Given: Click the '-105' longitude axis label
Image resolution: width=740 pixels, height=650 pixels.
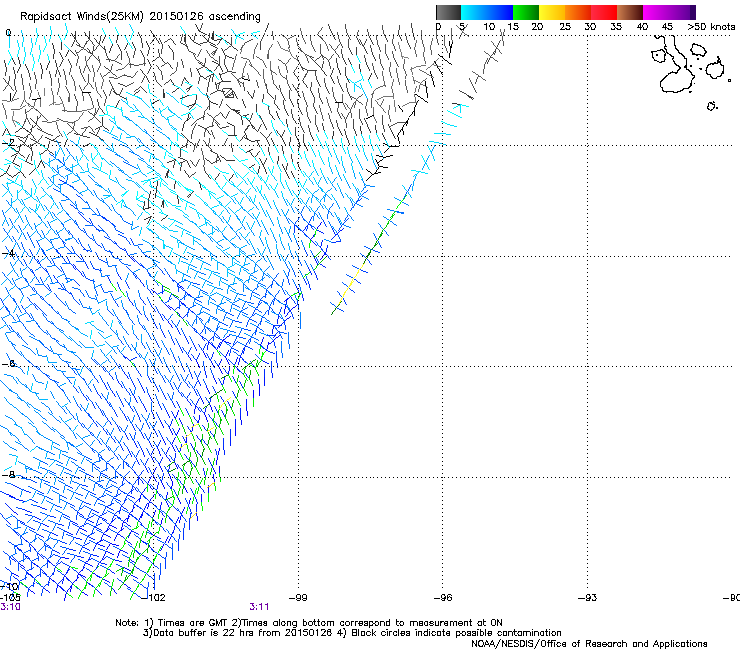Looking at the screenshot, I should point(10,598).
